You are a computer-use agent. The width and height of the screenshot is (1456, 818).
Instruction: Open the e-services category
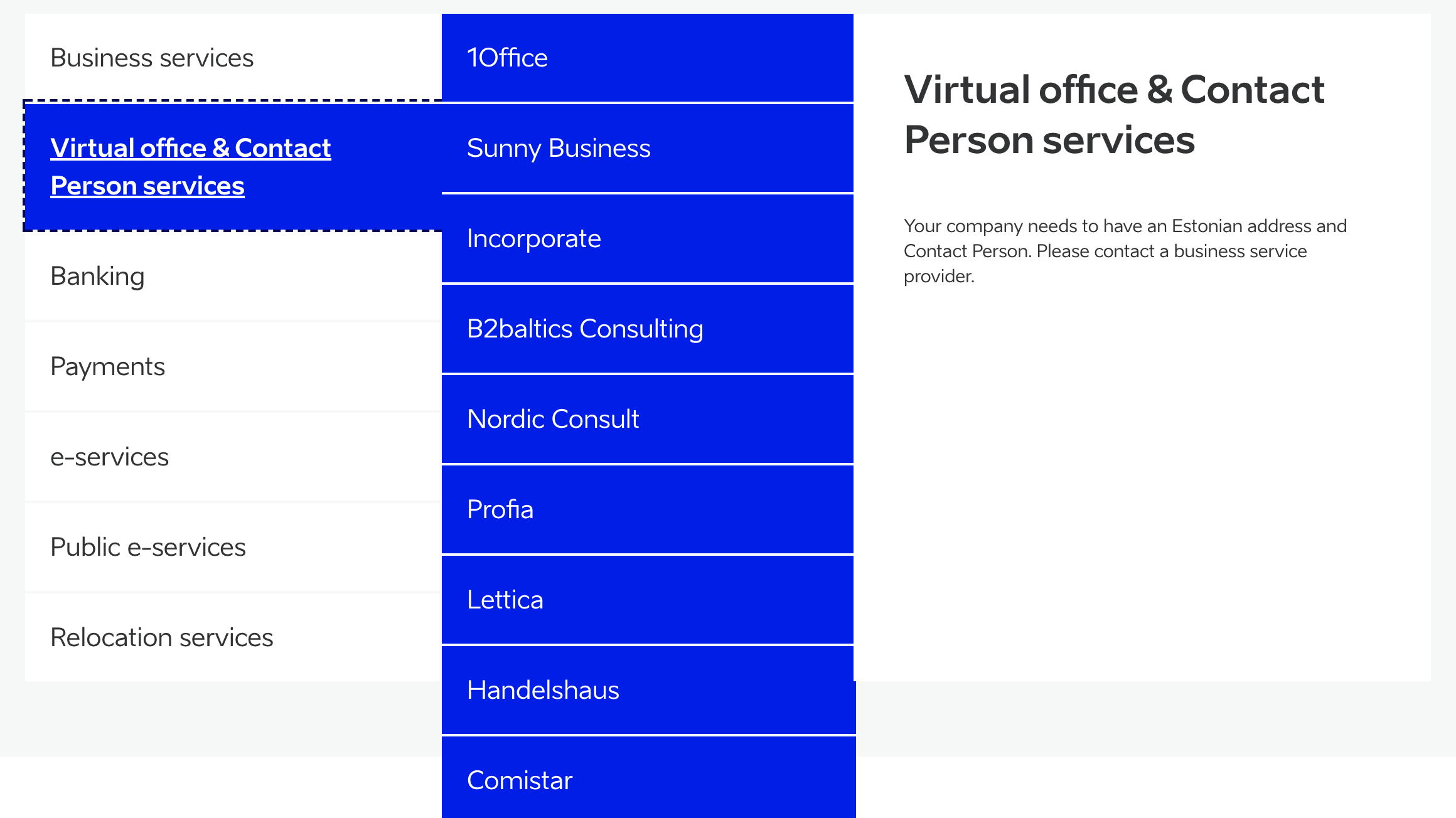109,457
